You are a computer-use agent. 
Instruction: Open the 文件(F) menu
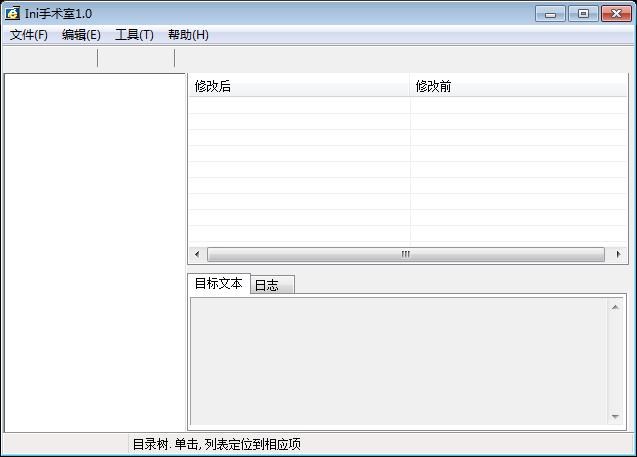tap(29, 35)
